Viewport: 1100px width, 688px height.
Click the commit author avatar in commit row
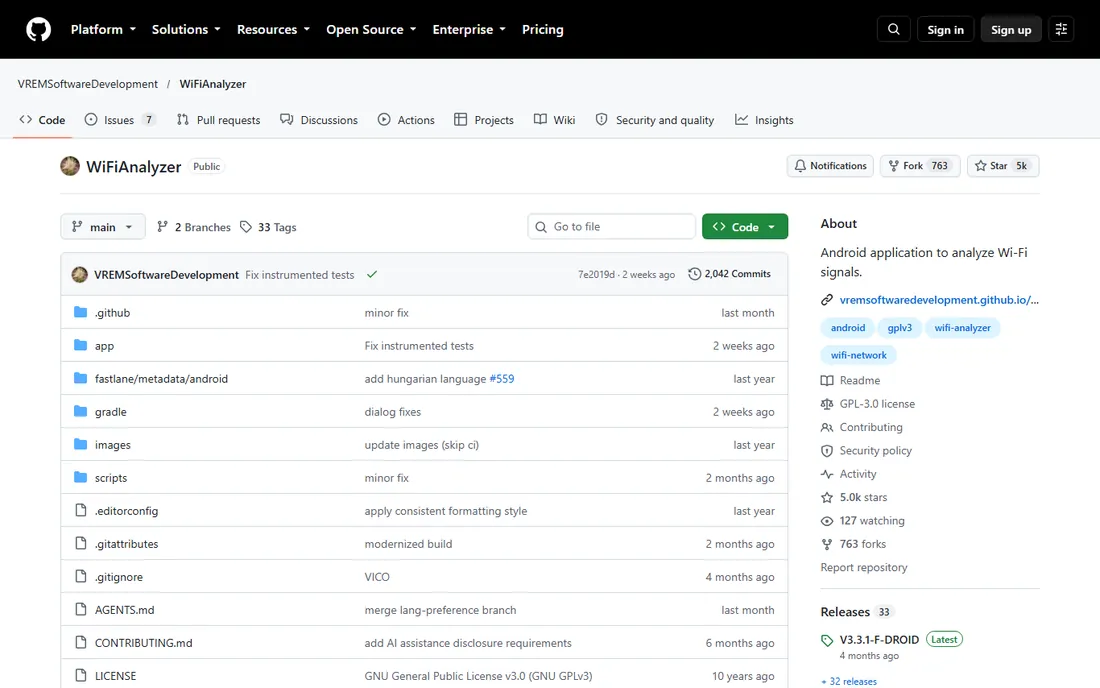79,274
